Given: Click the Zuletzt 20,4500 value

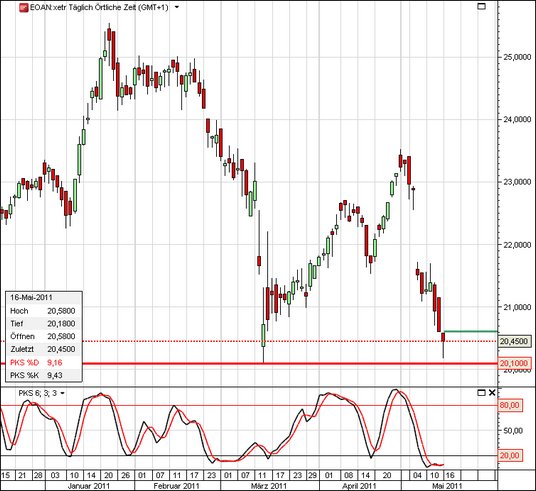Looking at the screenshot, I should coord(61,349).
